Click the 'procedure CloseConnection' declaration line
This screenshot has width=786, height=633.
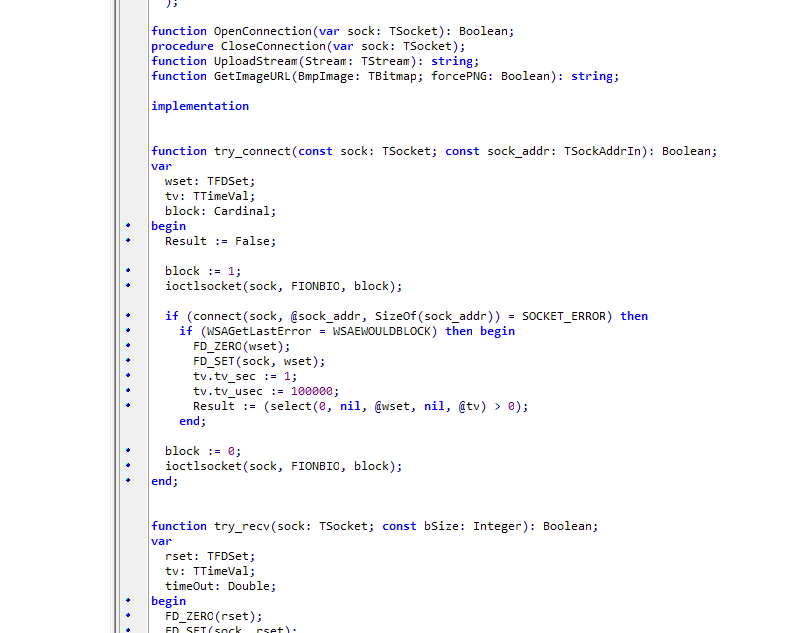tap(308, 46)
